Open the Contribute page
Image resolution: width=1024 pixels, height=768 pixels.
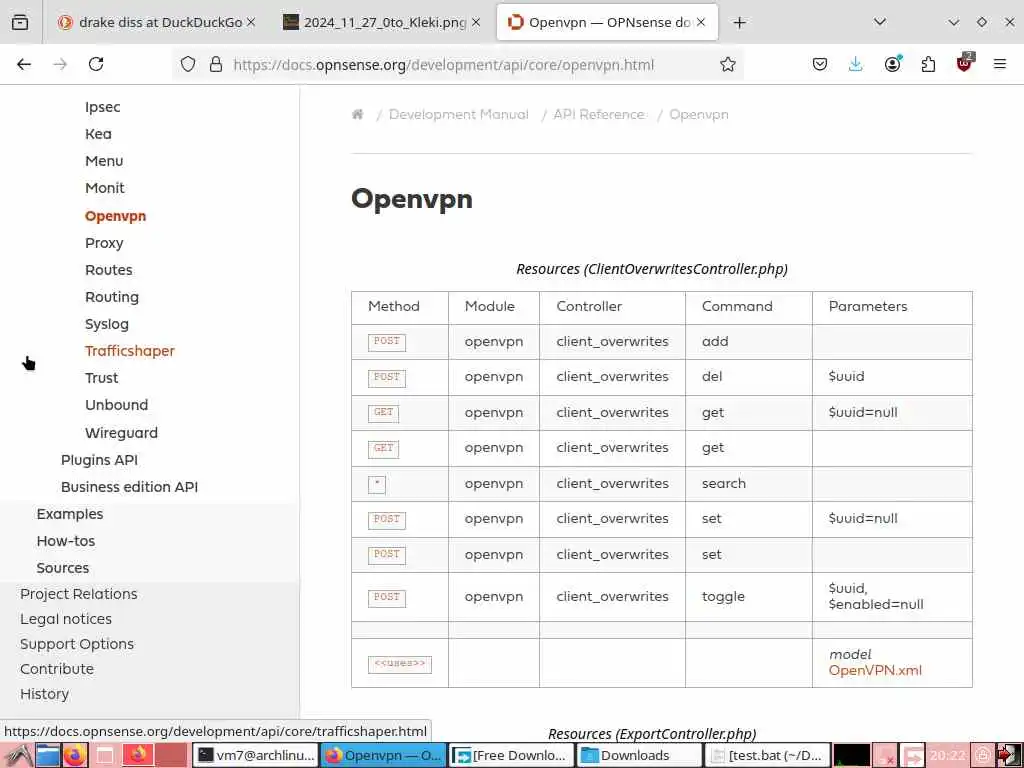57,669
